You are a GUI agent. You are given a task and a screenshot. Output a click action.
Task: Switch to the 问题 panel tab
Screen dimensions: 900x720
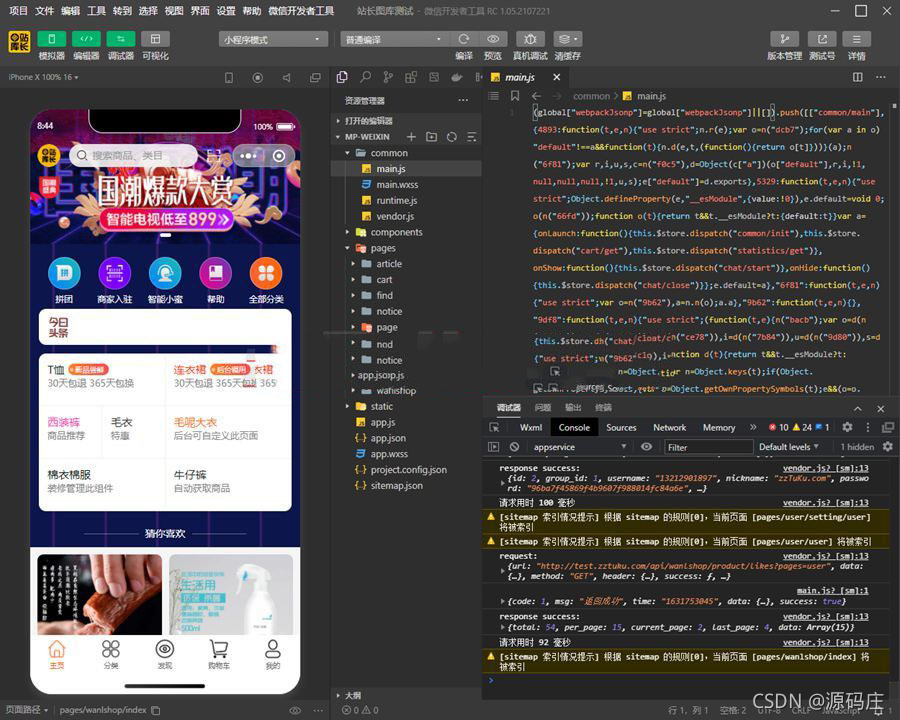(x=542, y=407)
